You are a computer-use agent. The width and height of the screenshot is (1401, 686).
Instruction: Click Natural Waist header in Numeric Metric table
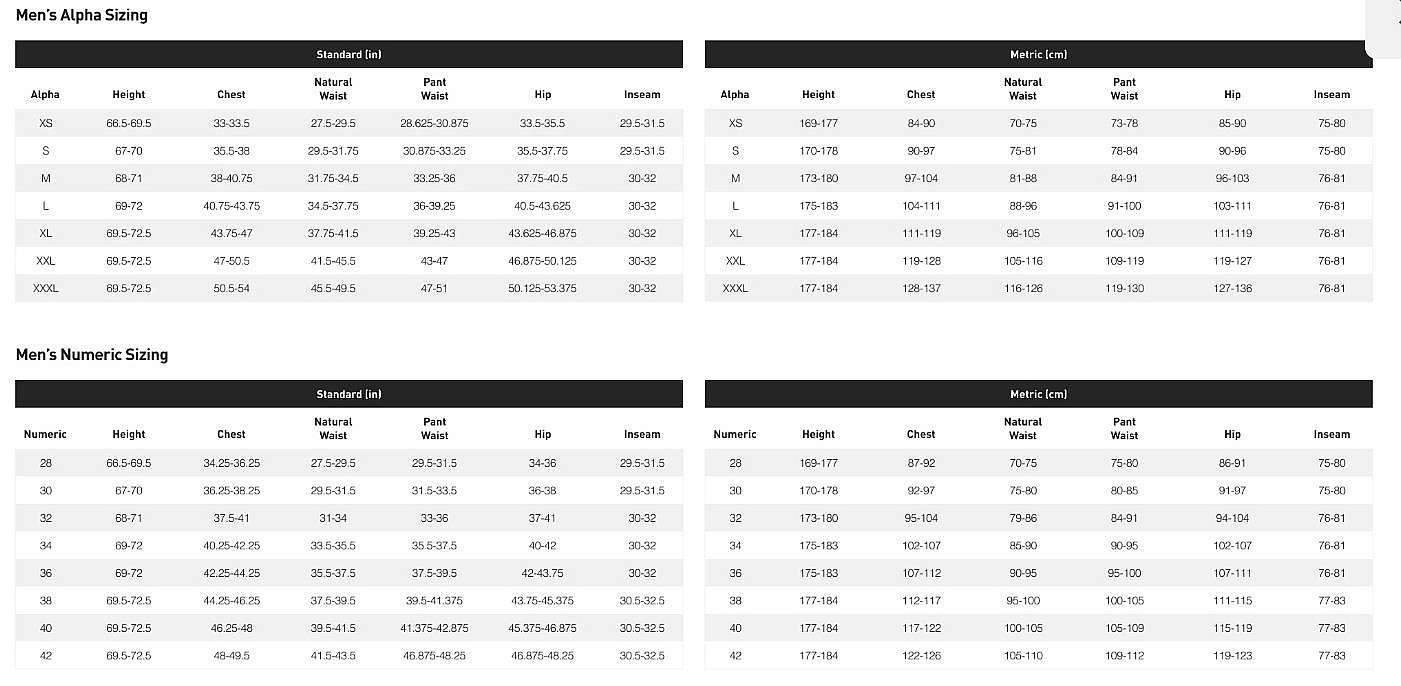tap(1022, 429)
